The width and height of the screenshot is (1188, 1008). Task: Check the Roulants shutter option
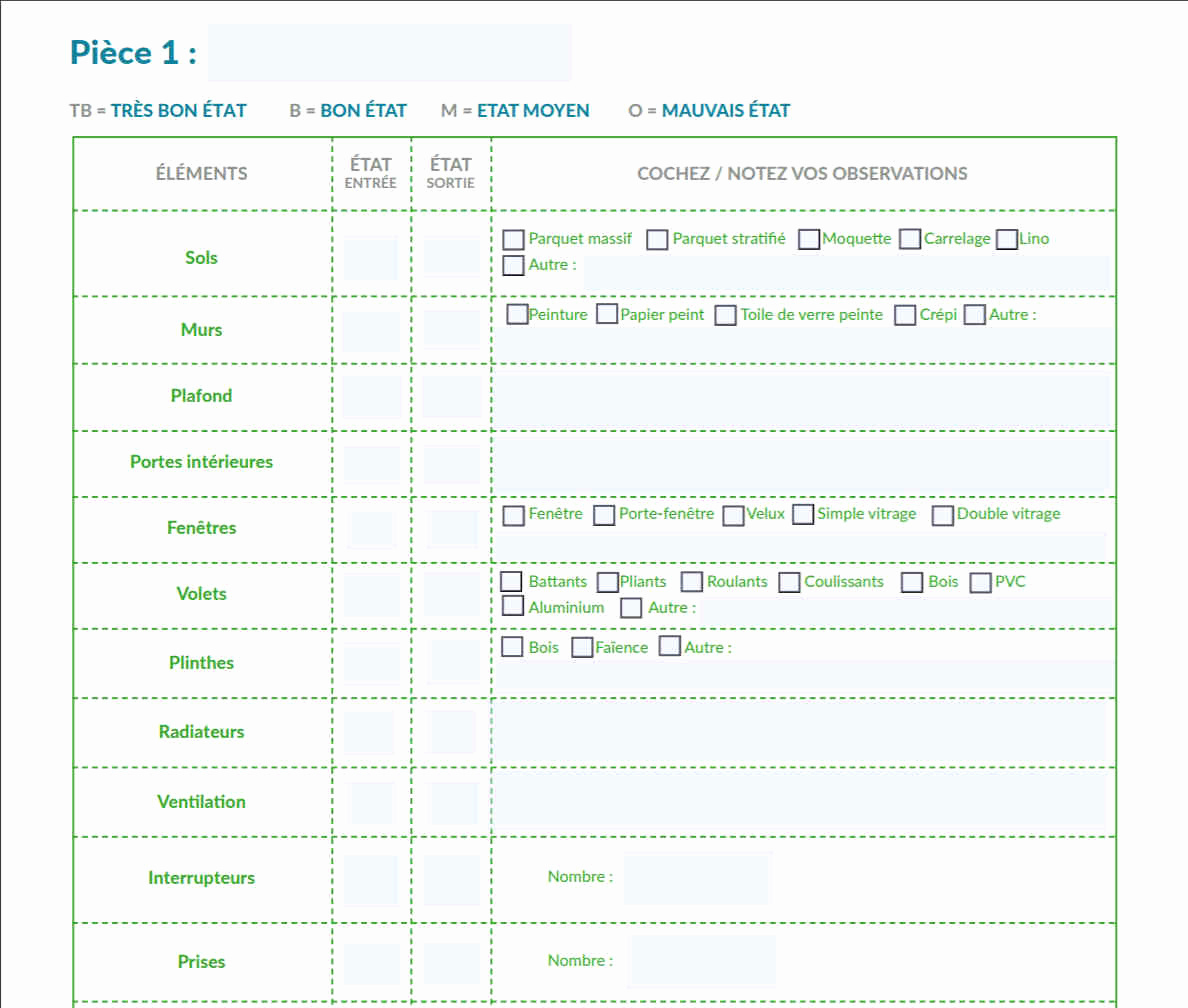[x=692, y=582]
